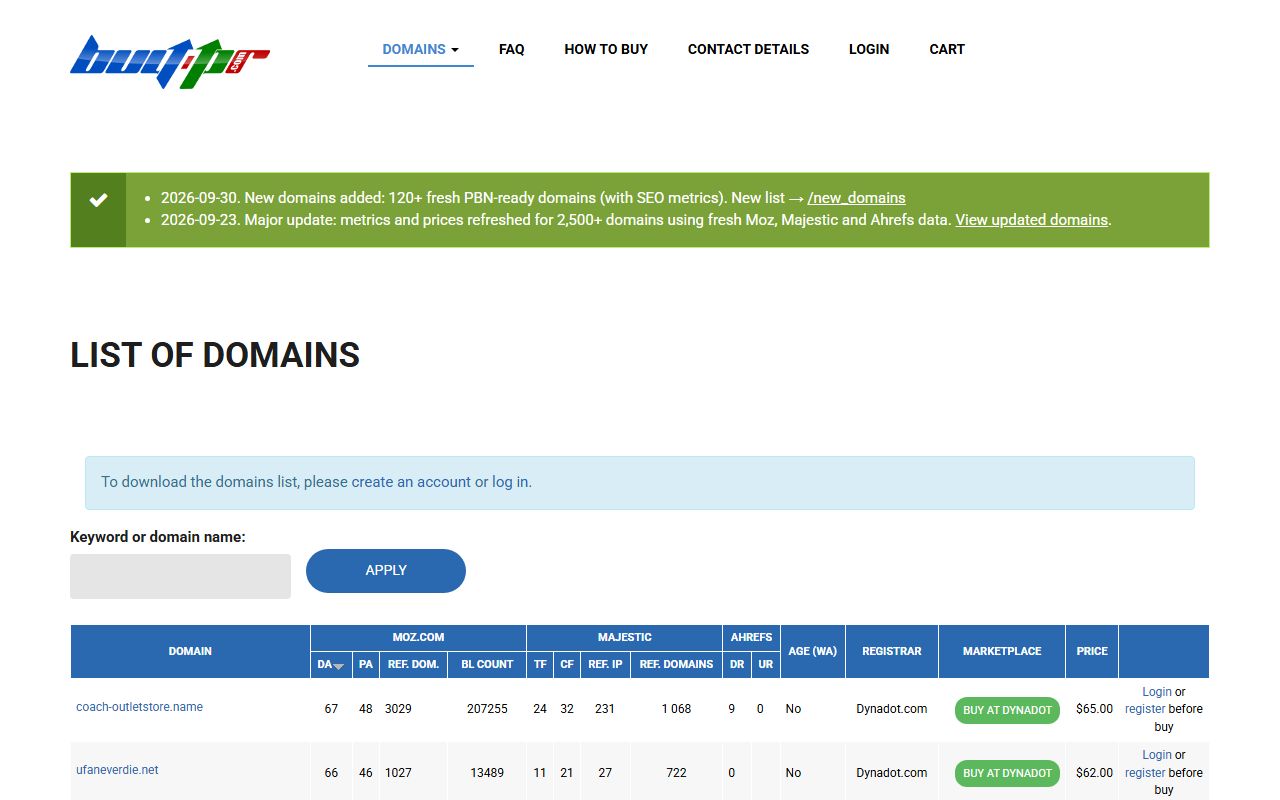Click the buy-pr.com logo
Image resolution: width=1280 pixels, height=800 pixels.
pyautogui.click(x=170, y=62)
